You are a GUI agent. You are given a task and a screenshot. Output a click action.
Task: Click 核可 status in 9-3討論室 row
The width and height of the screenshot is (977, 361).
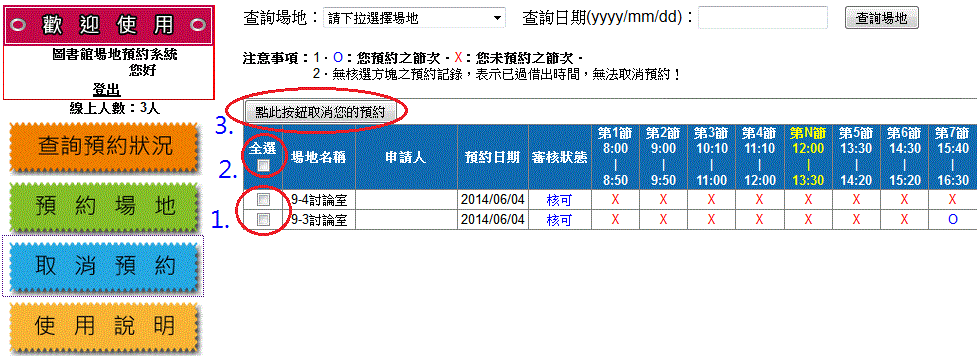pyautogui.click(x=559, y=219)
